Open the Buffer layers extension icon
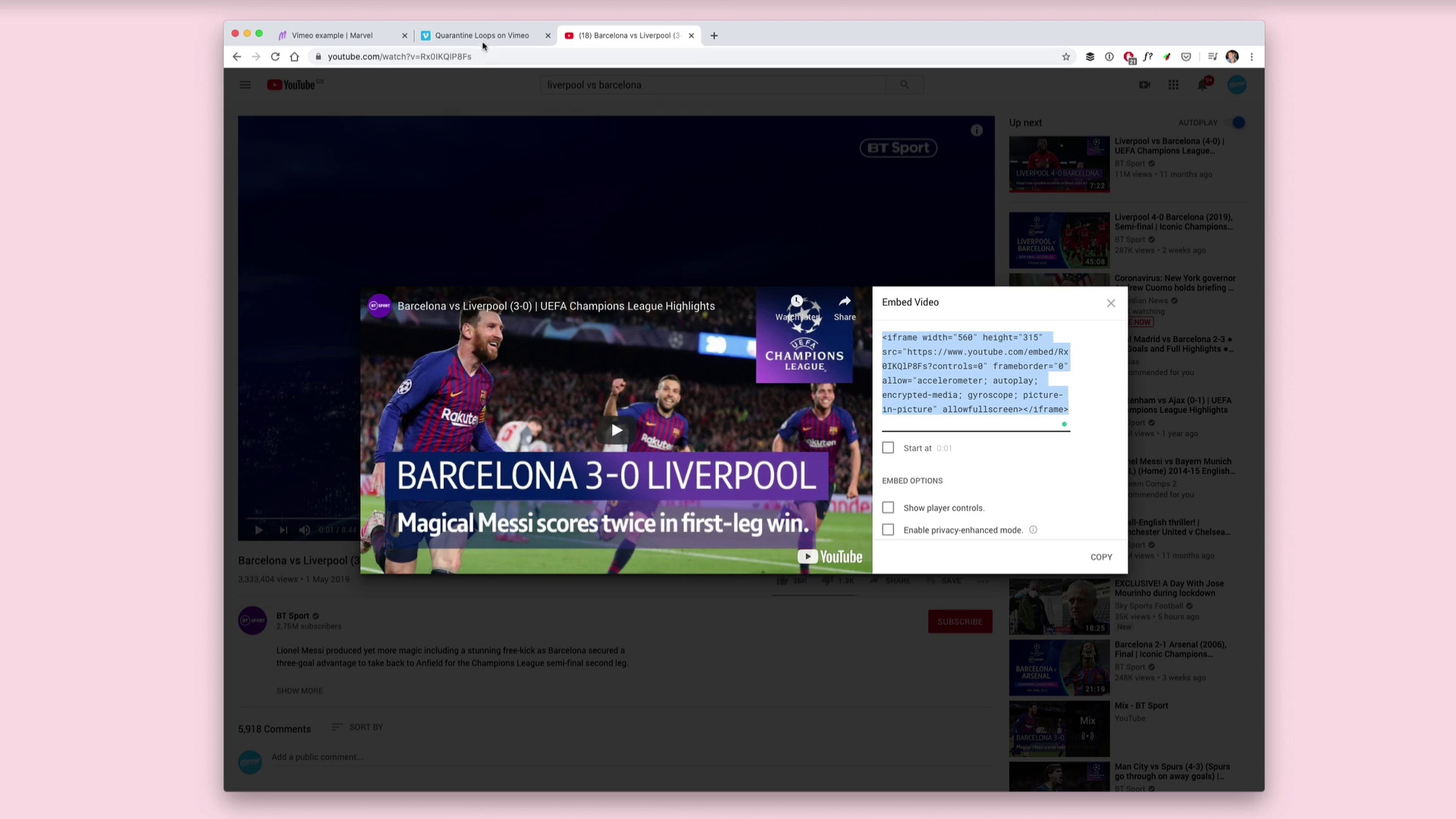This screenshot has width=1456, height=819. click(1090, 57)
